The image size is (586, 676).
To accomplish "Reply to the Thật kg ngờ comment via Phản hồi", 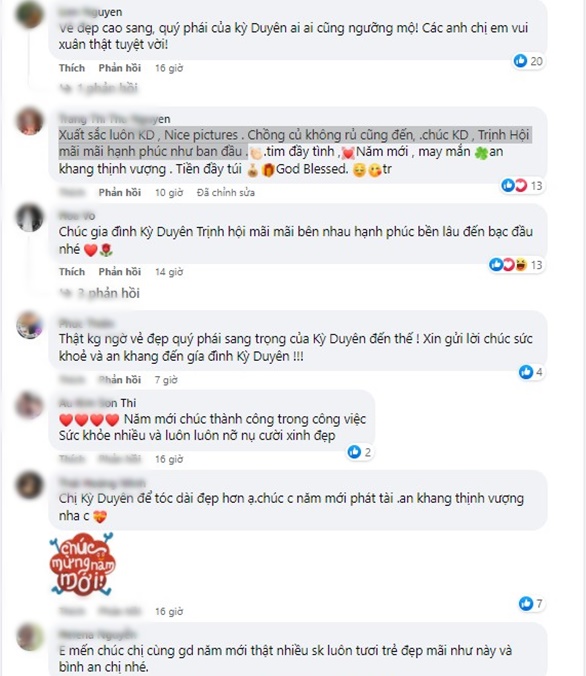I will point(119,380).
